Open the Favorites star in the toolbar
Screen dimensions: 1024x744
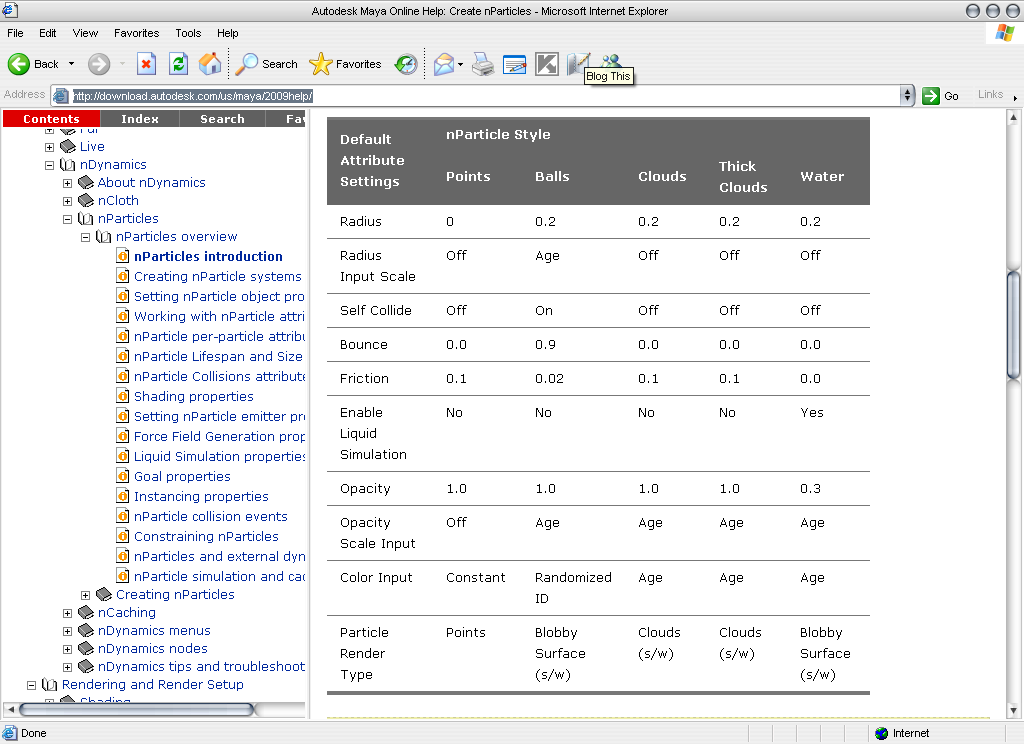(321, 64)
